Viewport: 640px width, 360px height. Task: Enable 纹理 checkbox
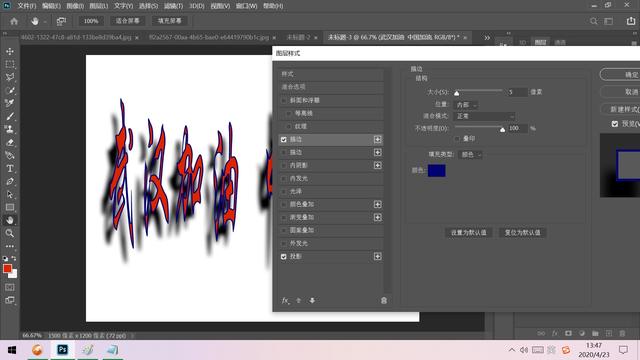tap(289, 127)
